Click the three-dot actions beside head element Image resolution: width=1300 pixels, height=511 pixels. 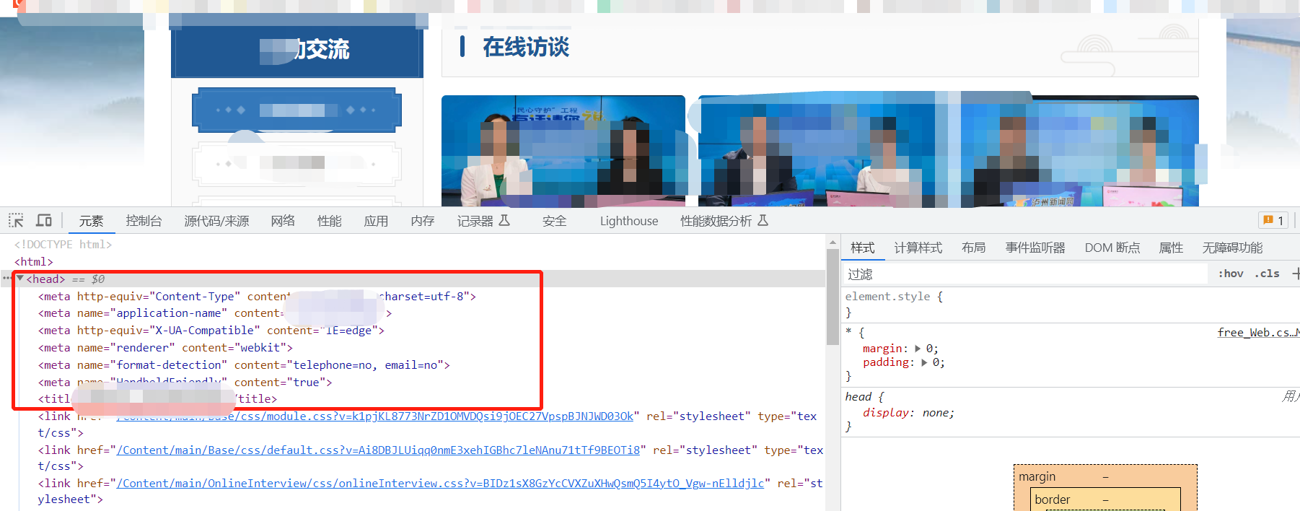(x=6, y=279)
